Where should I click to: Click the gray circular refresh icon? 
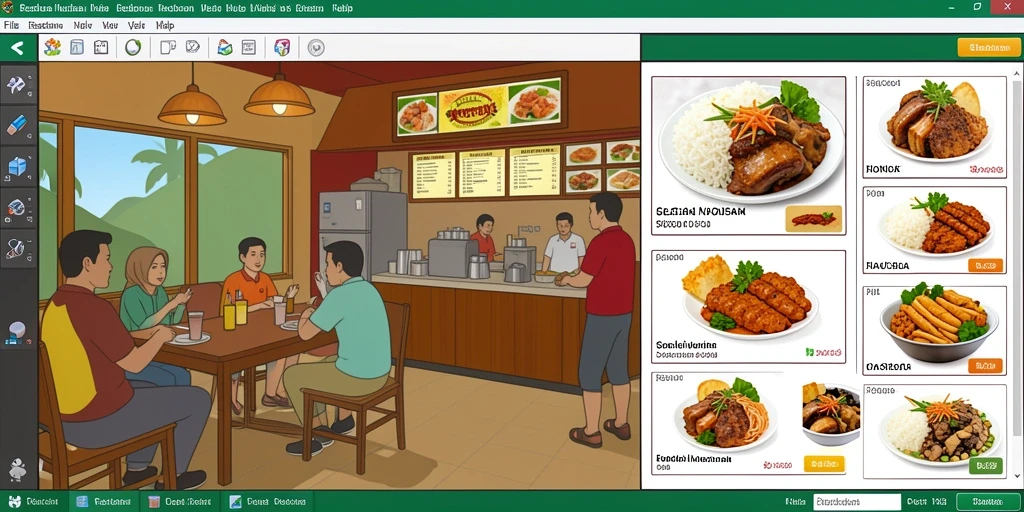(x=316, y=48)
